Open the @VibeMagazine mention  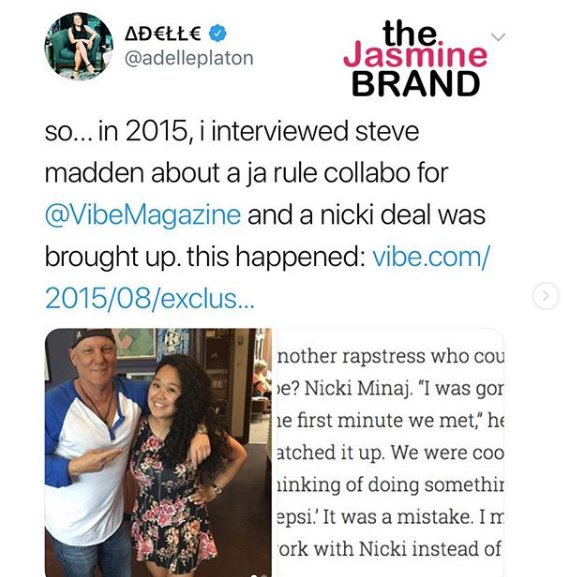(x=143, y=215)
